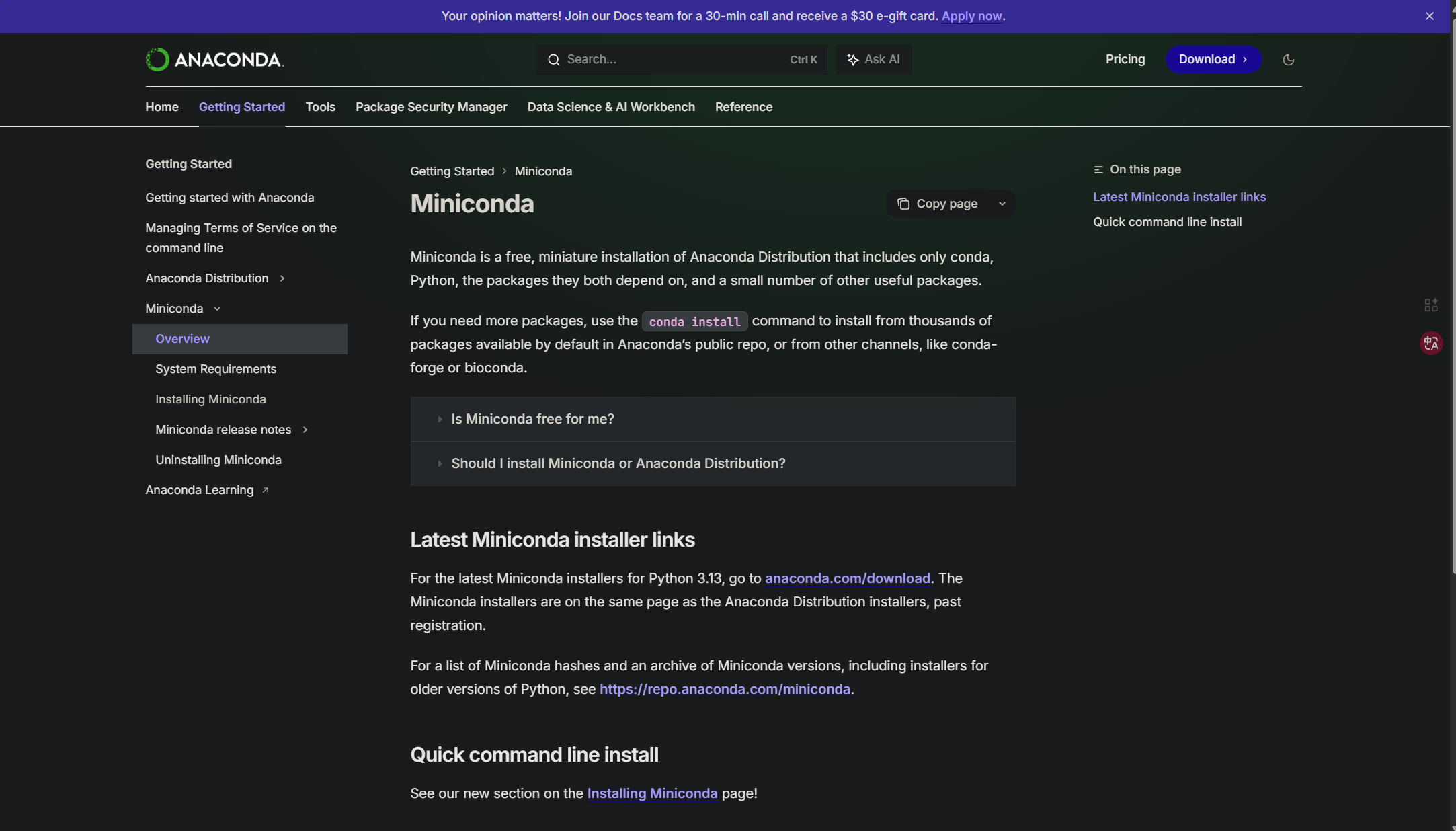Screen dimensions: 1456x831
Task: Open the Reference tab
Action: pyautogui.click(x=744, y=107)
